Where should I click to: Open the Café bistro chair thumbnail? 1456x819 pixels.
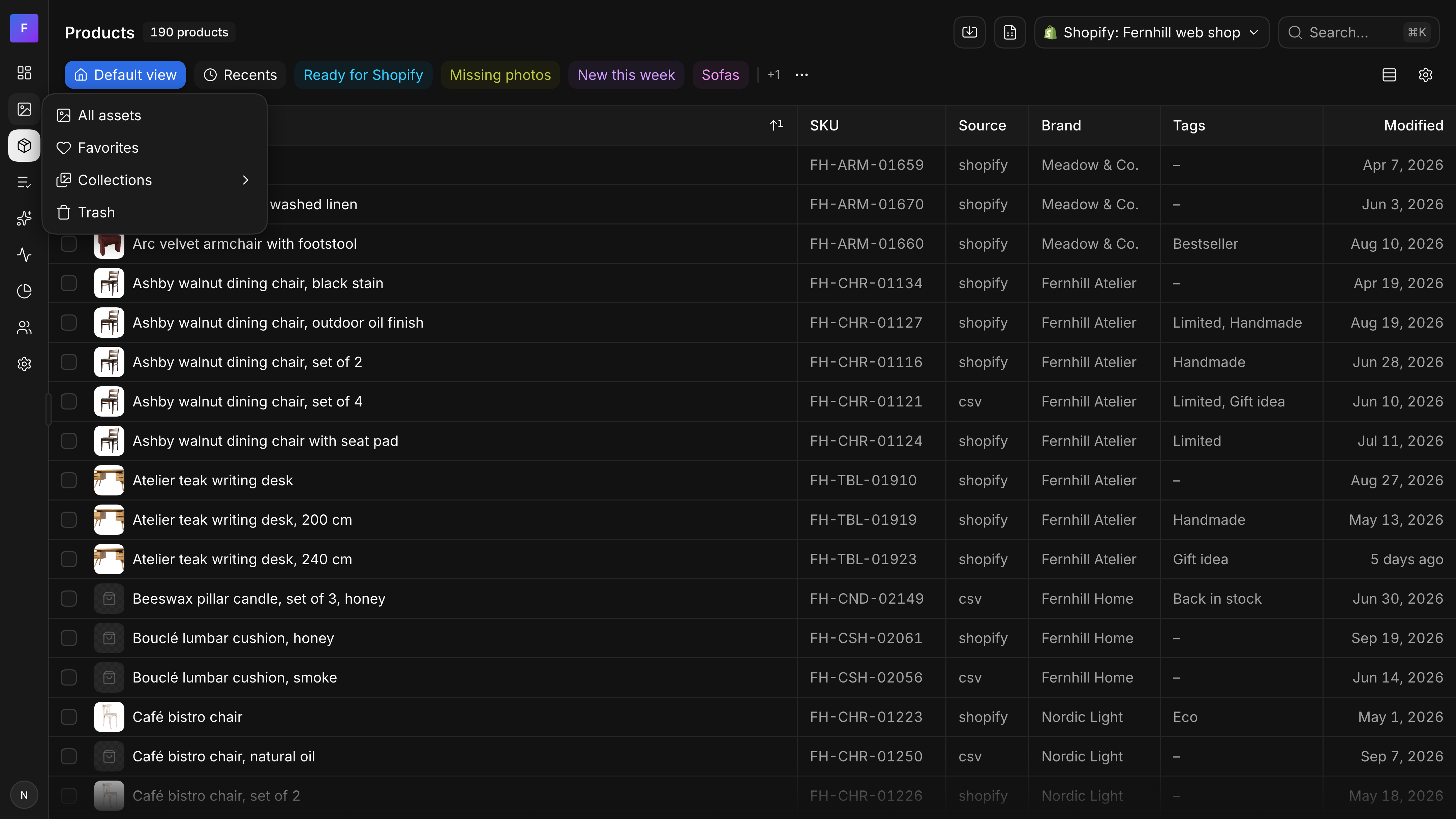109,717
